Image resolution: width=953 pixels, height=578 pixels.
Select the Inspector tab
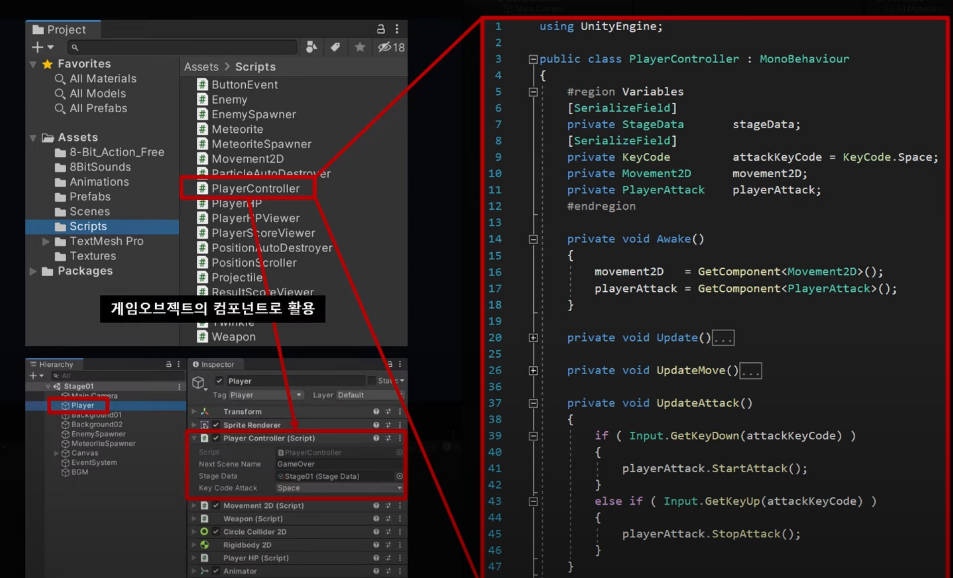point(214,364)
